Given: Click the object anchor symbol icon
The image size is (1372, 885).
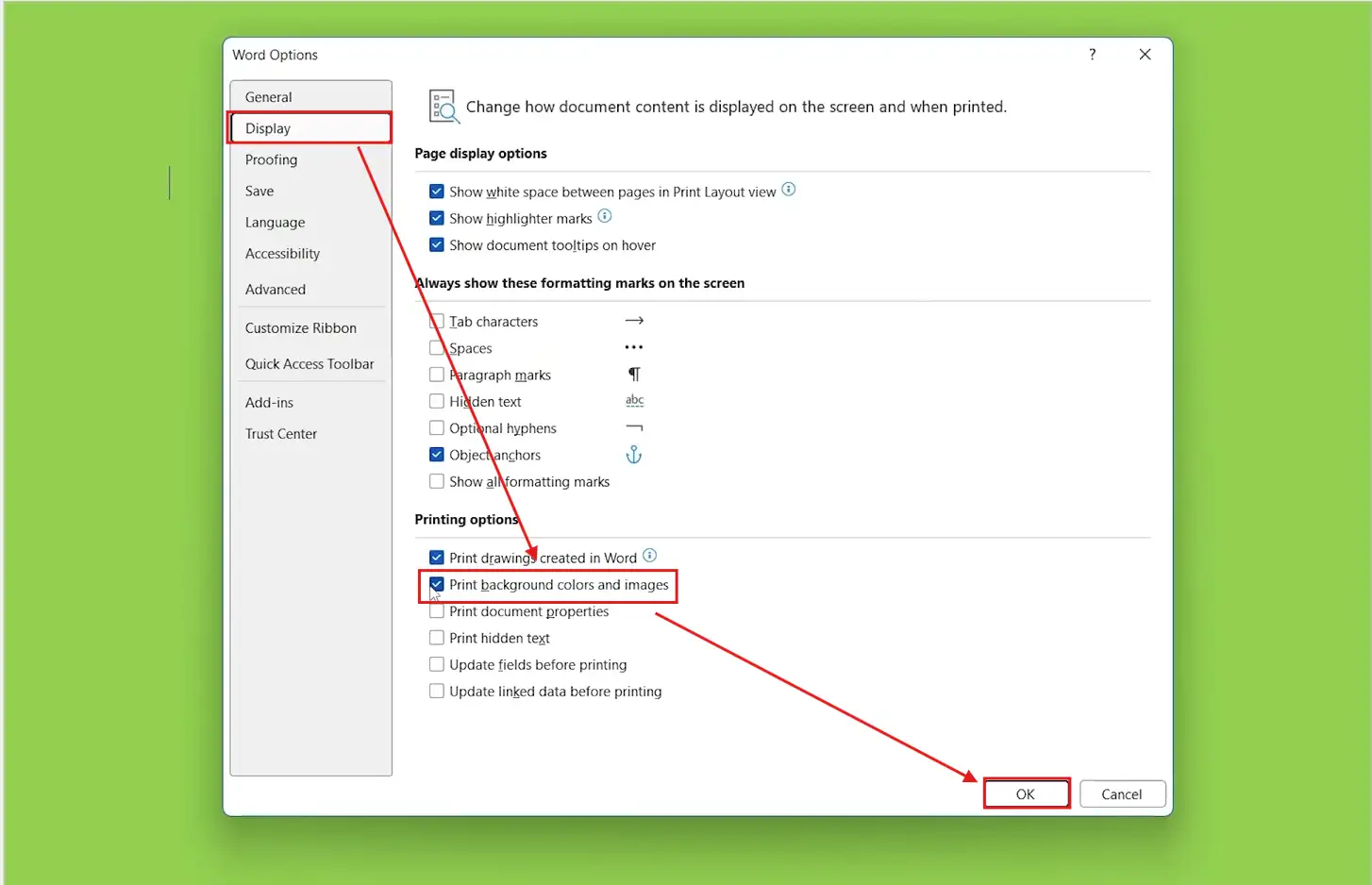Looking at the screenshot, I should 634,455.
